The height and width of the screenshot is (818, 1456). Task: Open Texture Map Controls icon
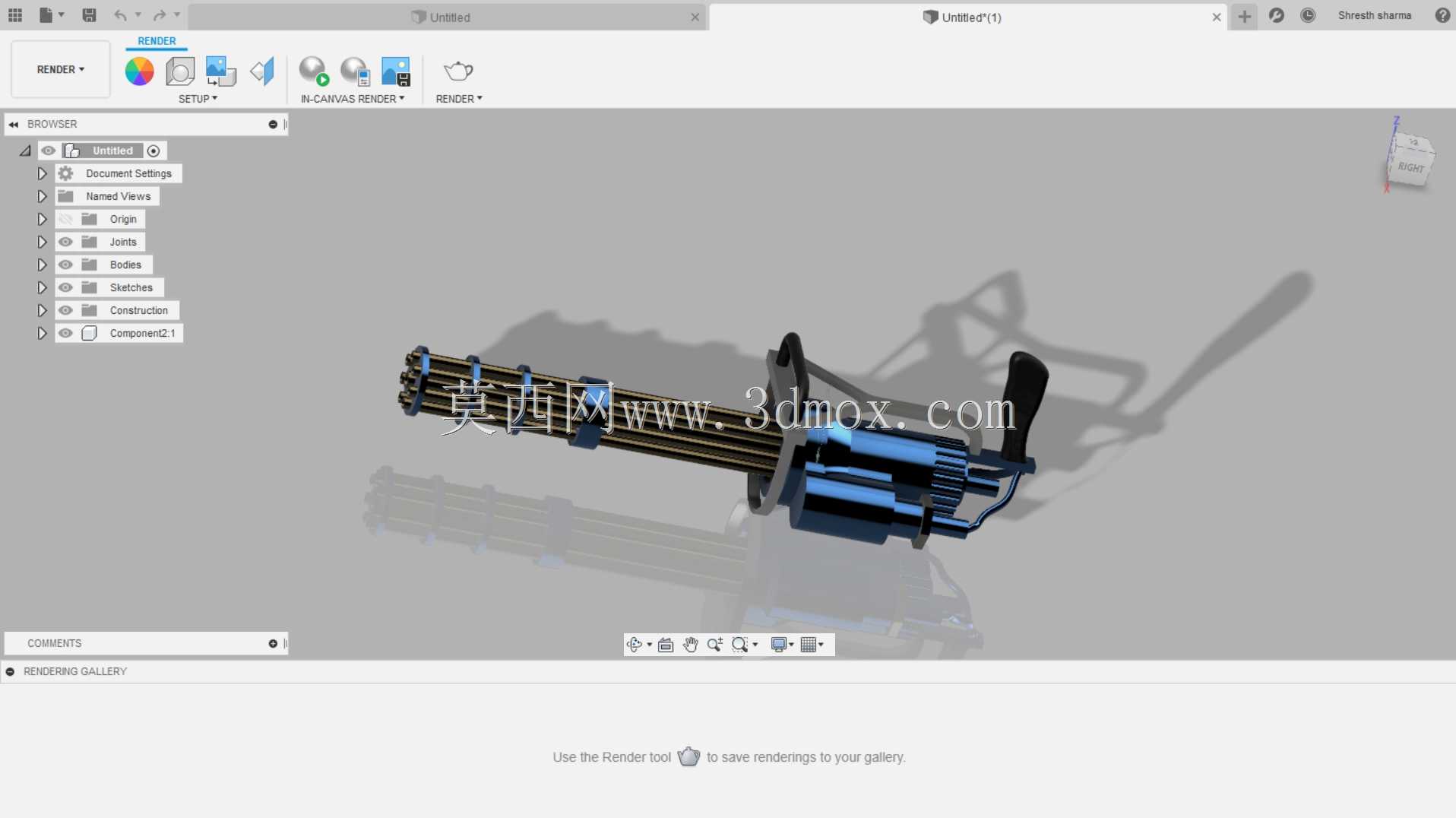point(262,71)
